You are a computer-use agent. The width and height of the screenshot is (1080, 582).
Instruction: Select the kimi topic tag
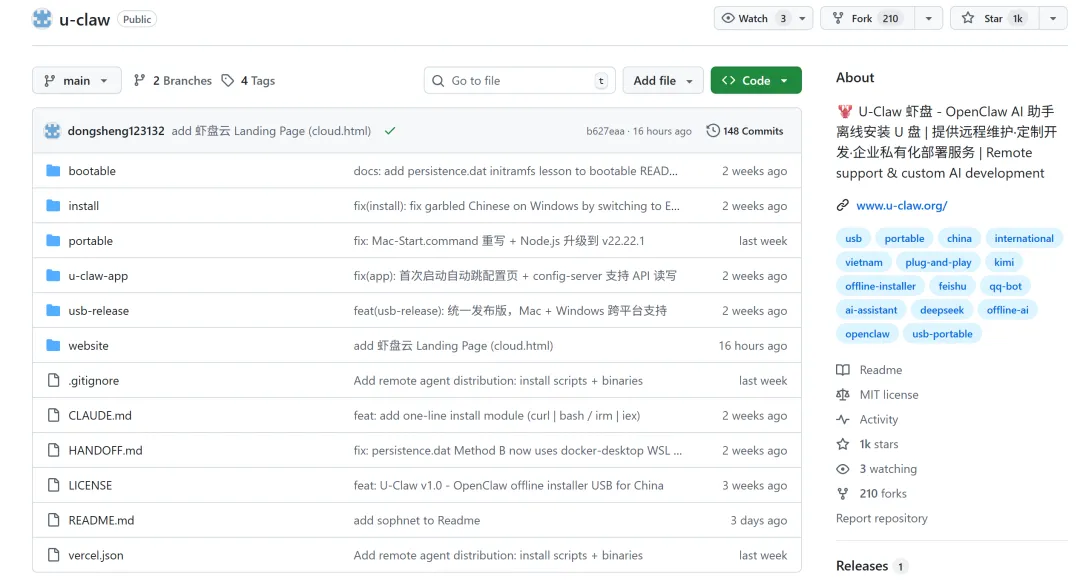click(1004, 262)
